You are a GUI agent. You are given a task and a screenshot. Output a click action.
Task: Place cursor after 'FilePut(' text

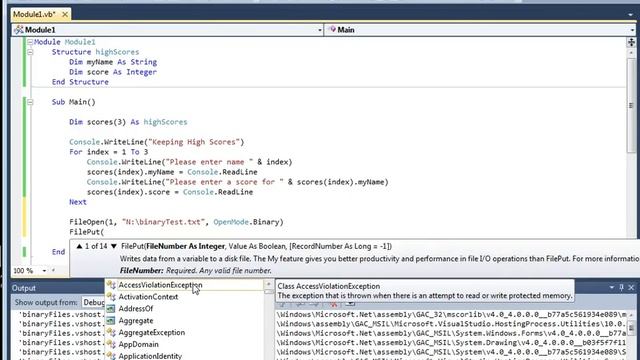coord(104,232)
